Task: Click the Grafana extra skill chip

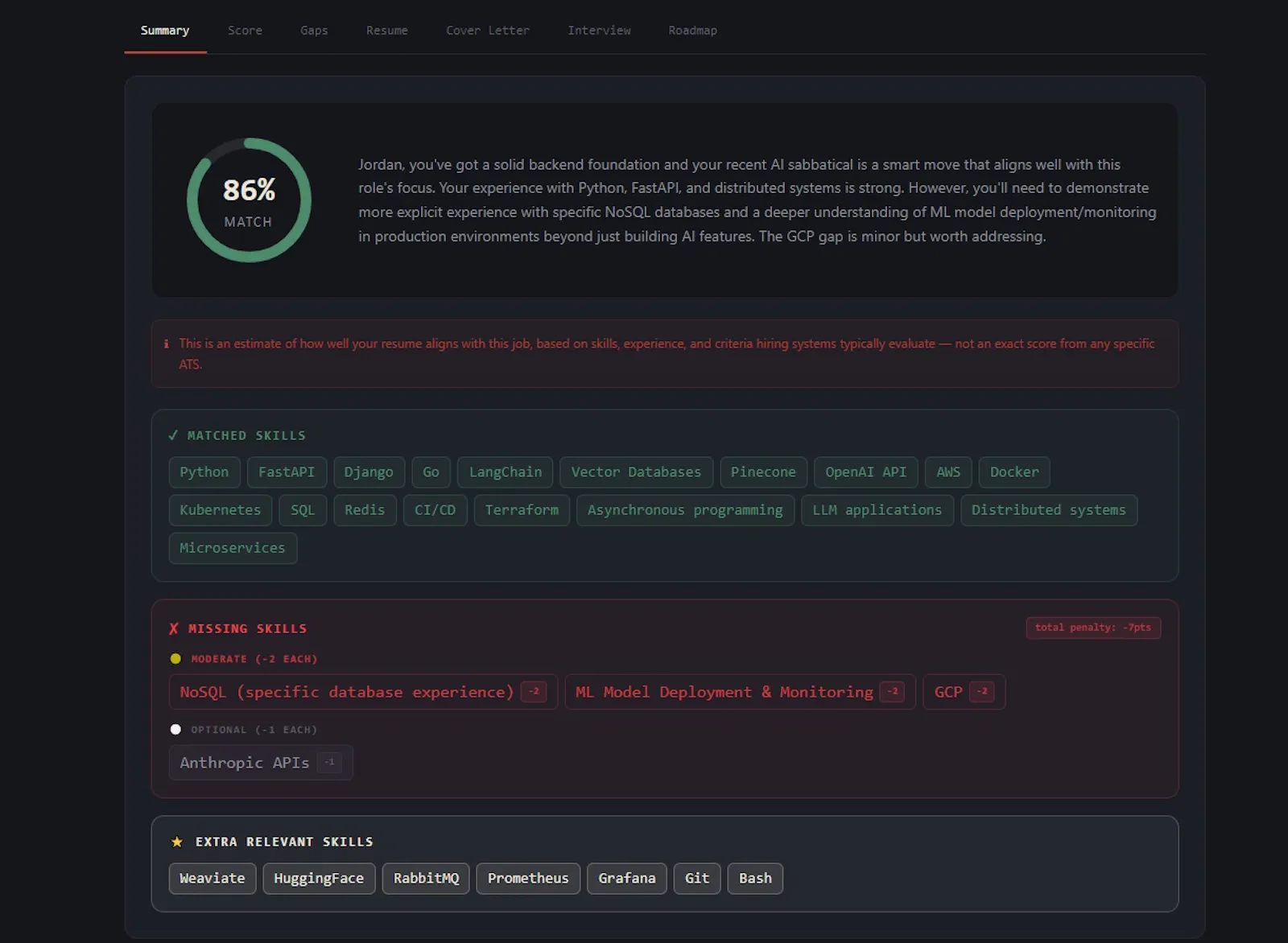Action: pos(627,879)
